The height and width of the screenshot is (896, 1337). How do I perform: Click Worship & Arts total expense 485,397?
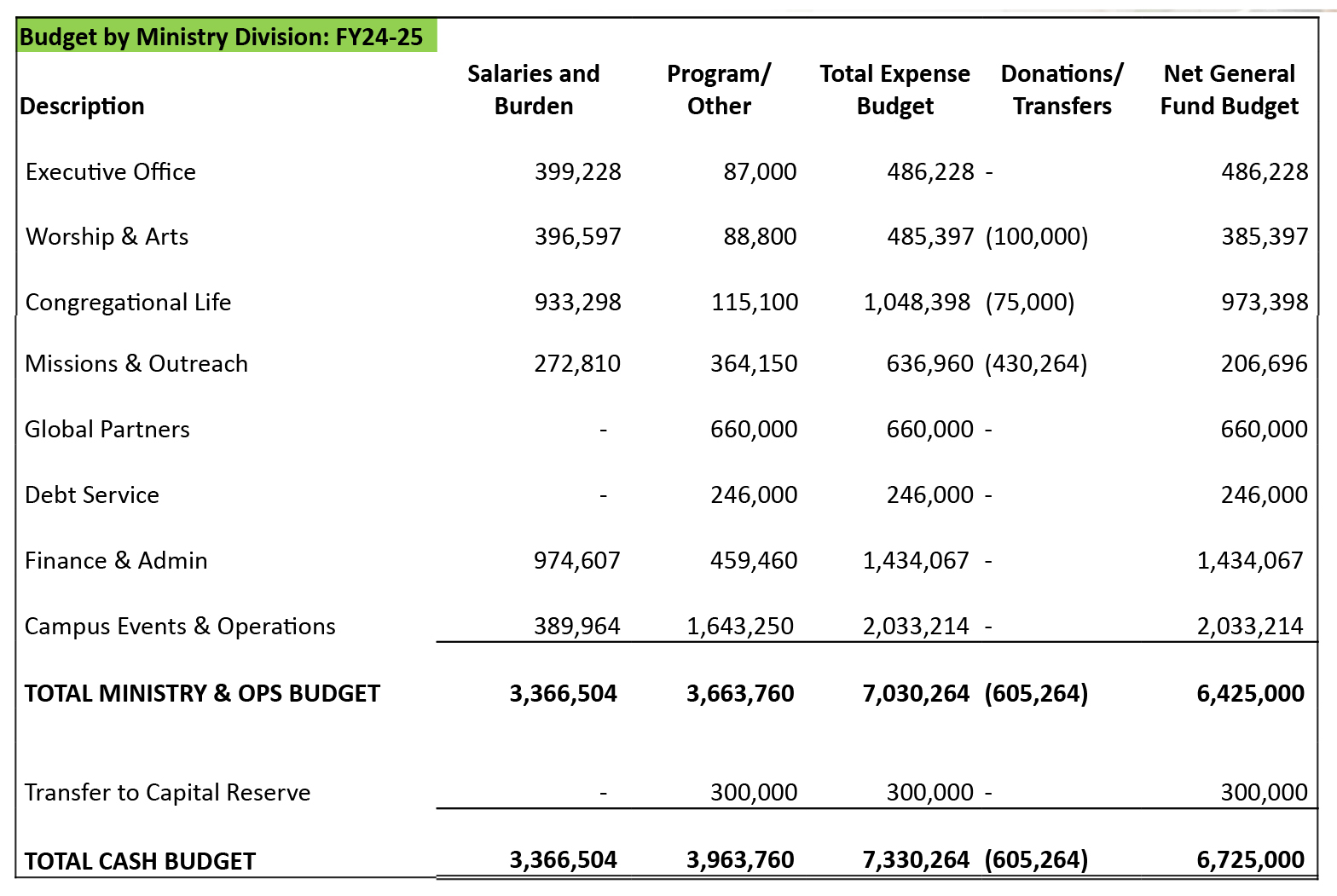[930, 237]
